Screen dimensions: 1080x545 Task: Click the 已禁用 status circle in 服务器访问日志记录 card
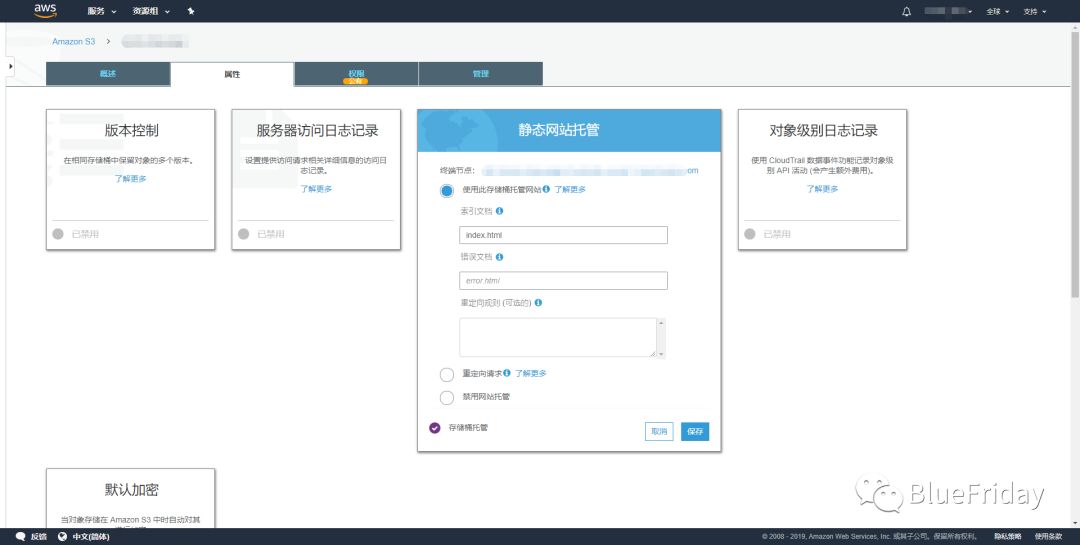click(243, 234)
